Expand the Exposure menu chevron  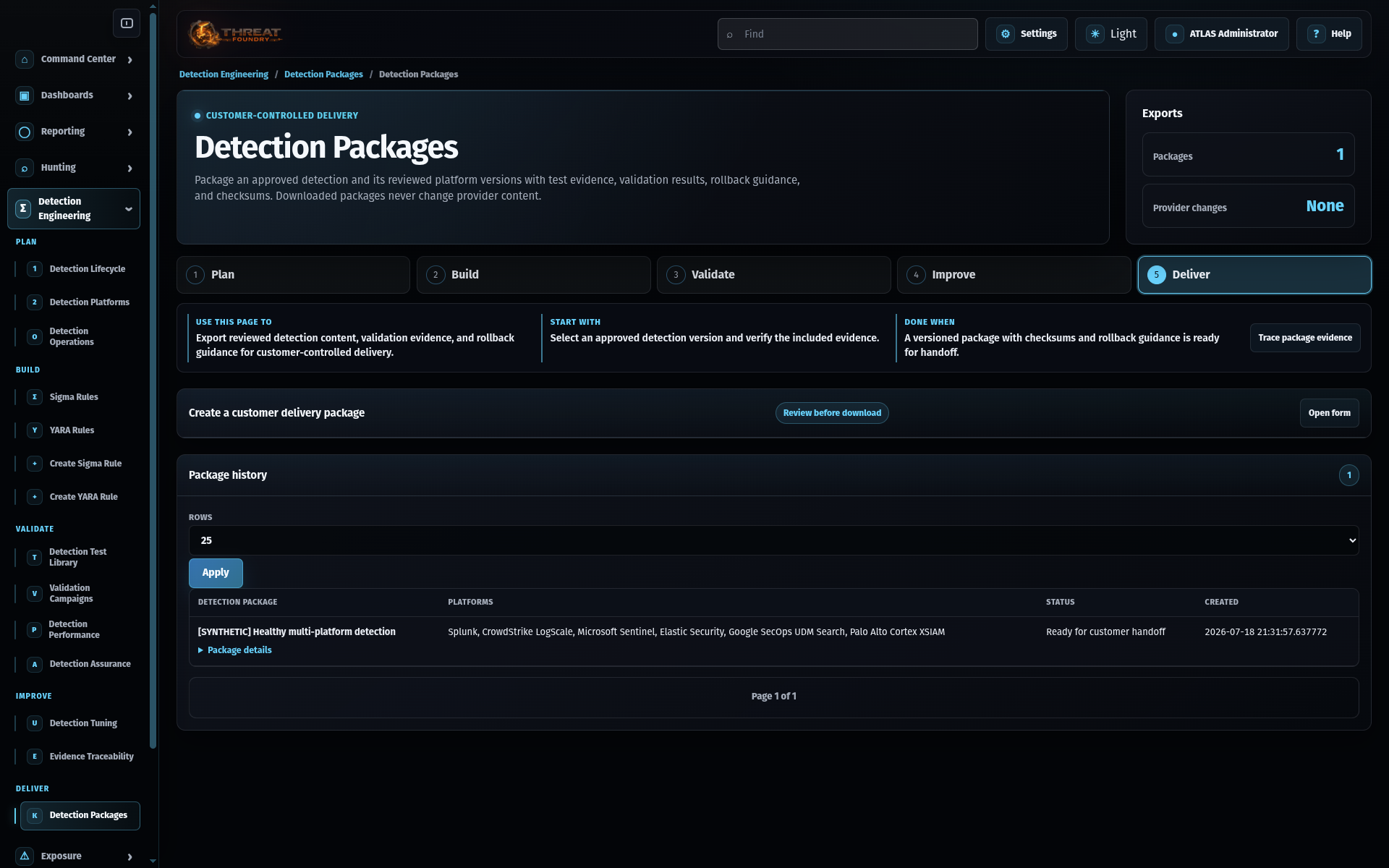tap(130, 857)
